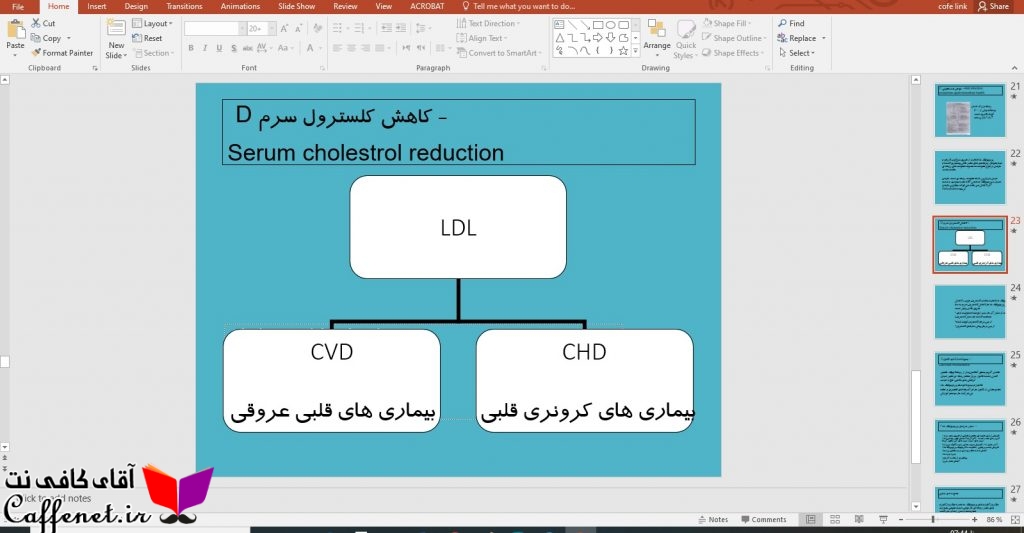
Task: Switch to the Insert tab
Action: [x=97, y=7]
